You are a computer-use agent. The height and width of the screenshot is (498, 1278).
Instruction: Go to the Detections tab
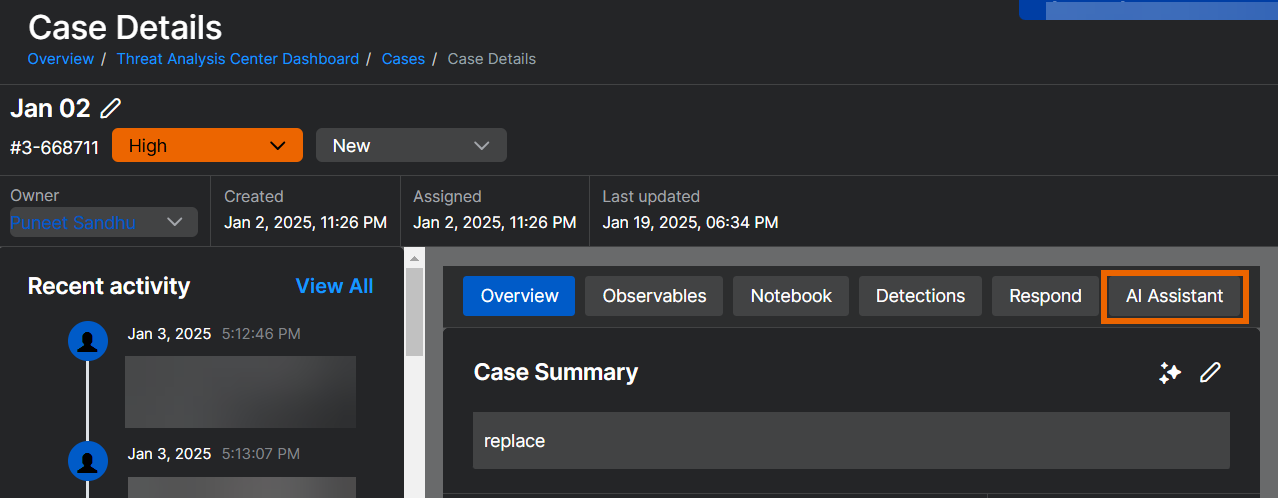tap(920, 296)
